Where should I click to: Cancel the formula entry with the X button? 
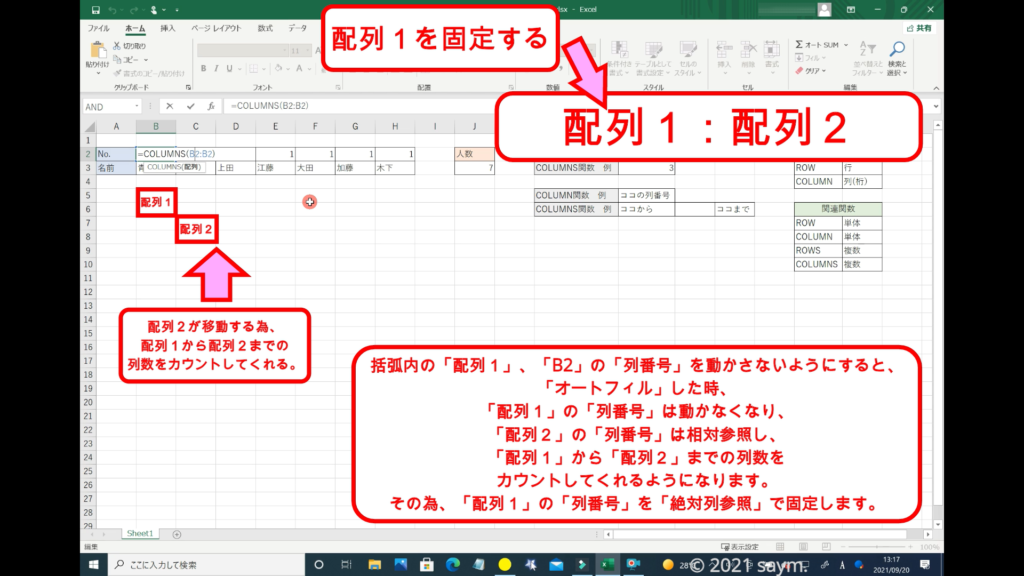point(170,106)
